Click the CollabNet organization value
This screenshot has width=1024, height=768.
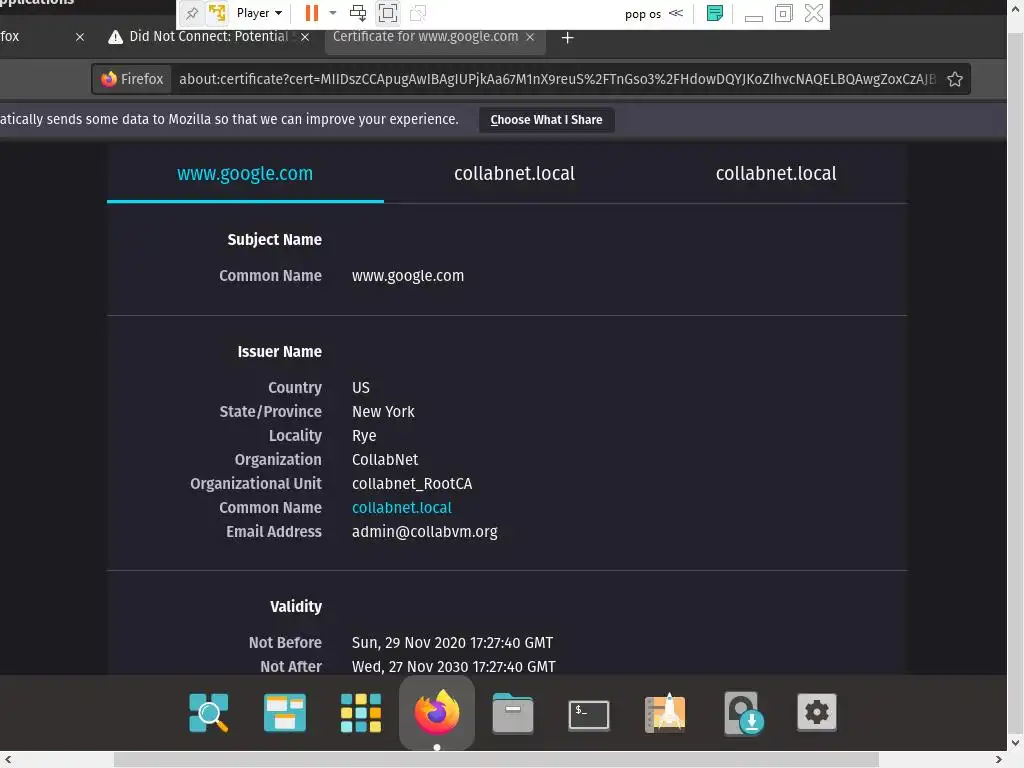(x=385, y=460)
